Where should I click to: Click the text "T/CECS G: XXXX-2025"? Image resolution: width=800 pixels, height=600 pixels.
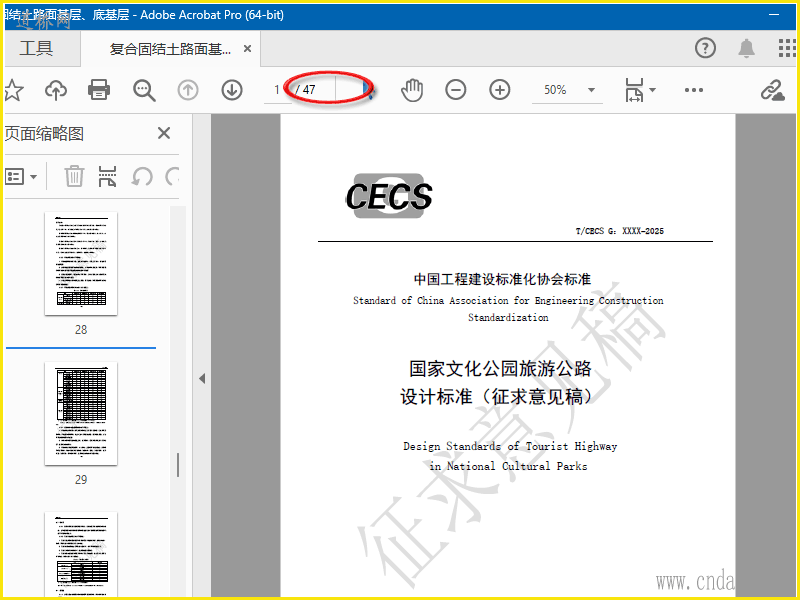(619, 231)
